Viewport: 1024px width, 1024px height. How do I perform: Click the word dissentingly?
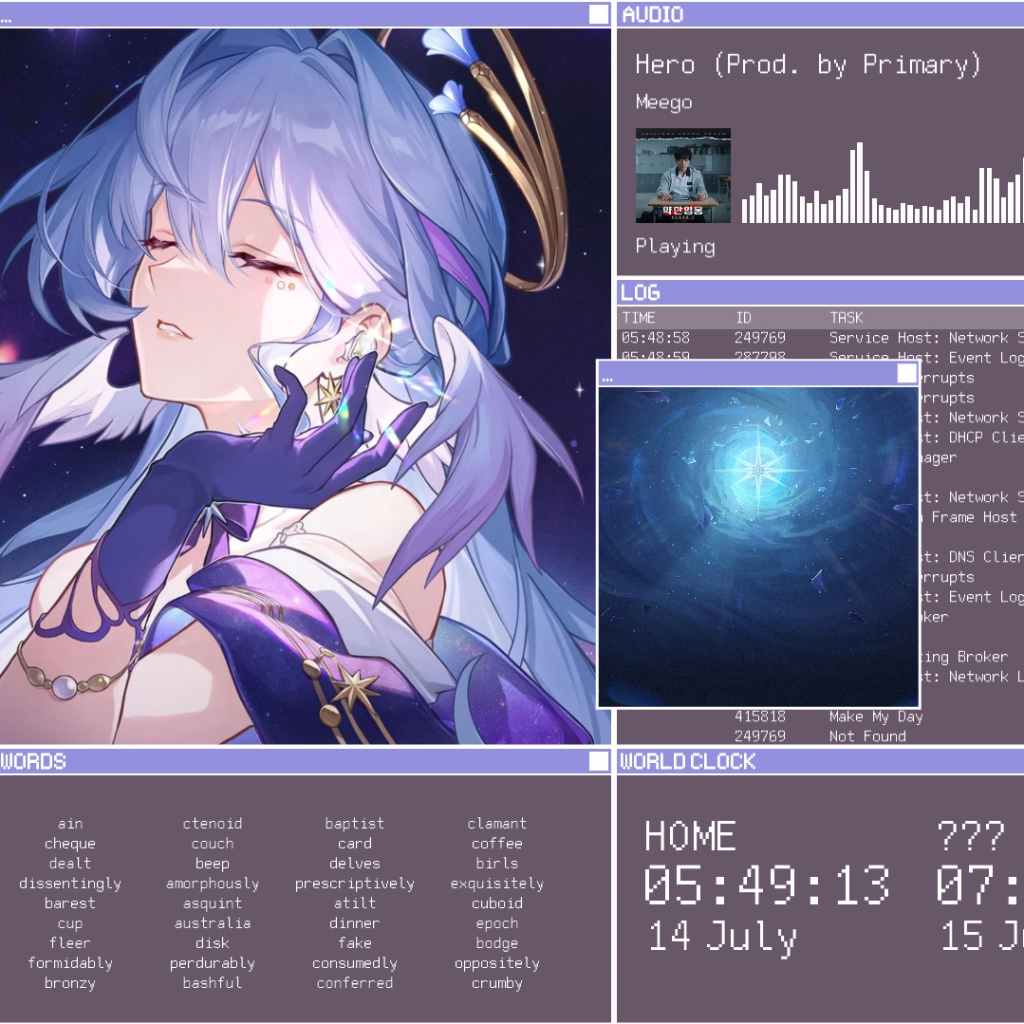tap(70, 884)
